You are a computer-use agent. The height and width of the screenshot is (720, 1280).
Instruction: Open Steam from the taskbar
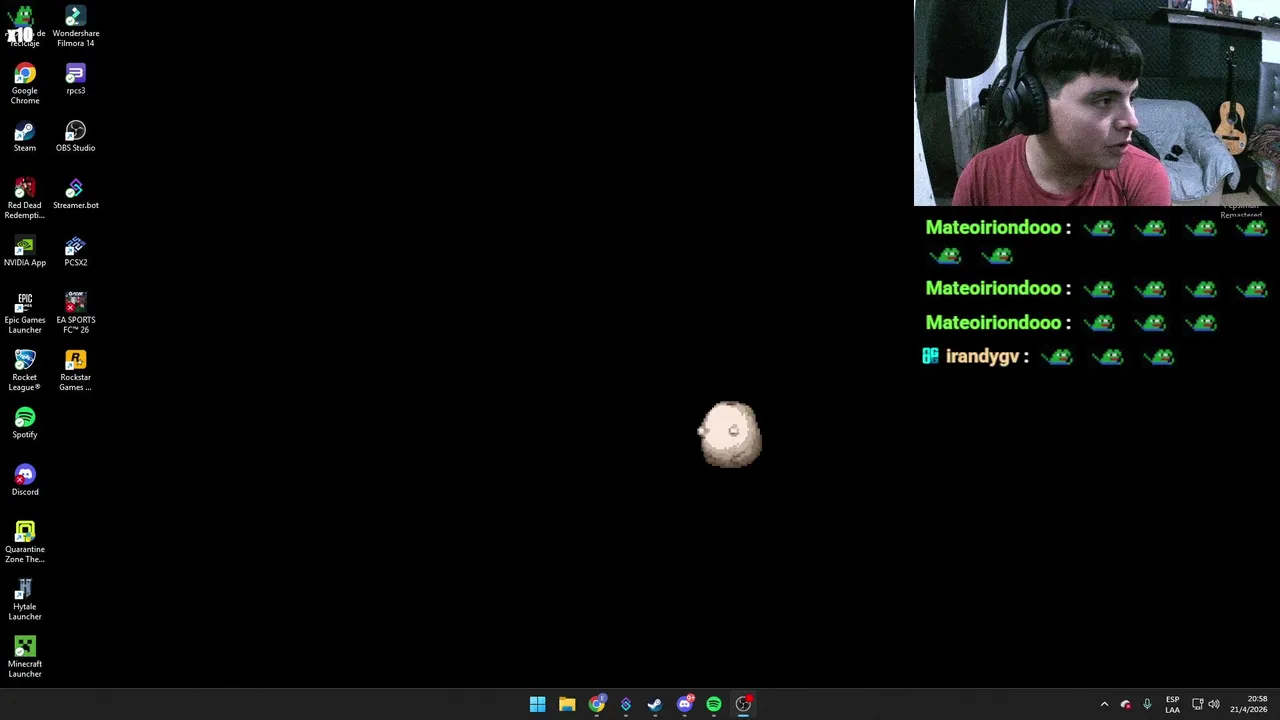(655, 704)
